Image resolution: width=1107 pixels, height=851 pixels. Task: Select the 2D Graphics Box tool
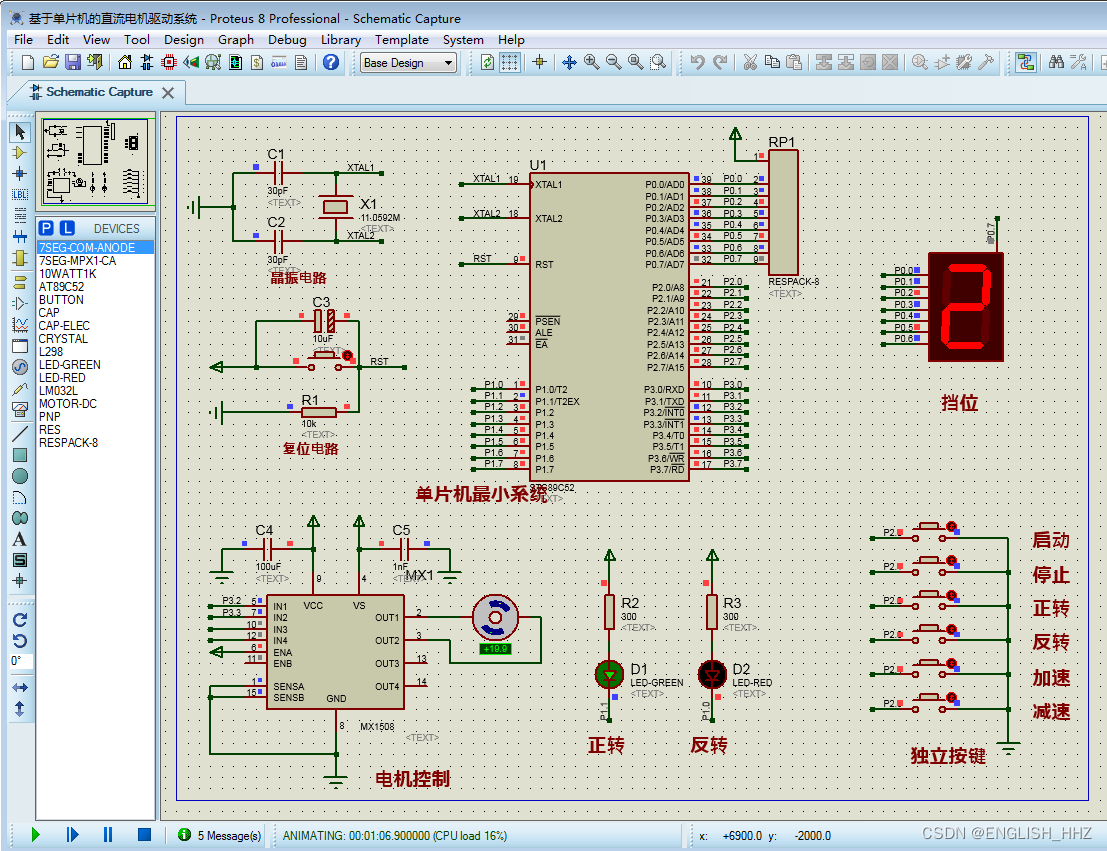pos(20,455)
